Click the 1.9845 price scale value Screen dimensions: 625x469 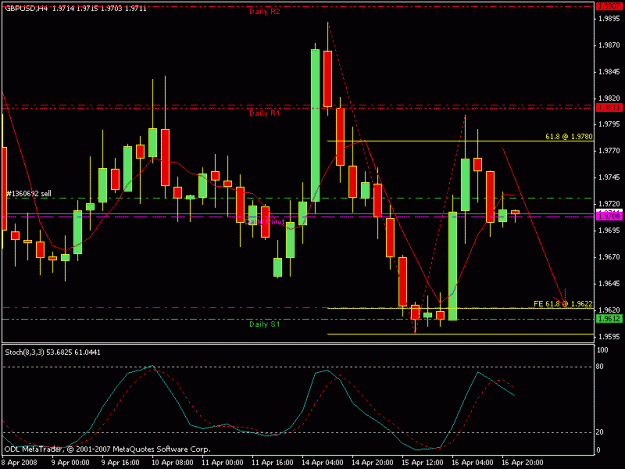[609, 72]
